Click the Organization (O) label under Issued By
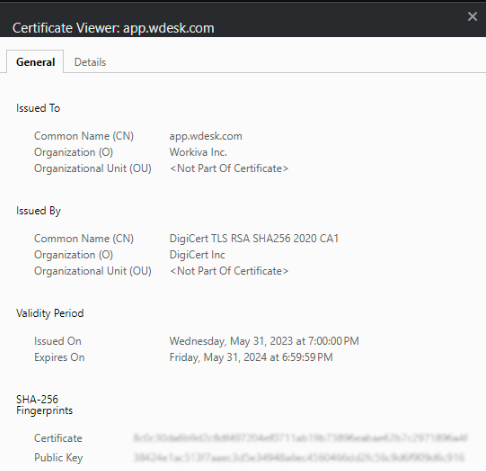 (73, 255)
